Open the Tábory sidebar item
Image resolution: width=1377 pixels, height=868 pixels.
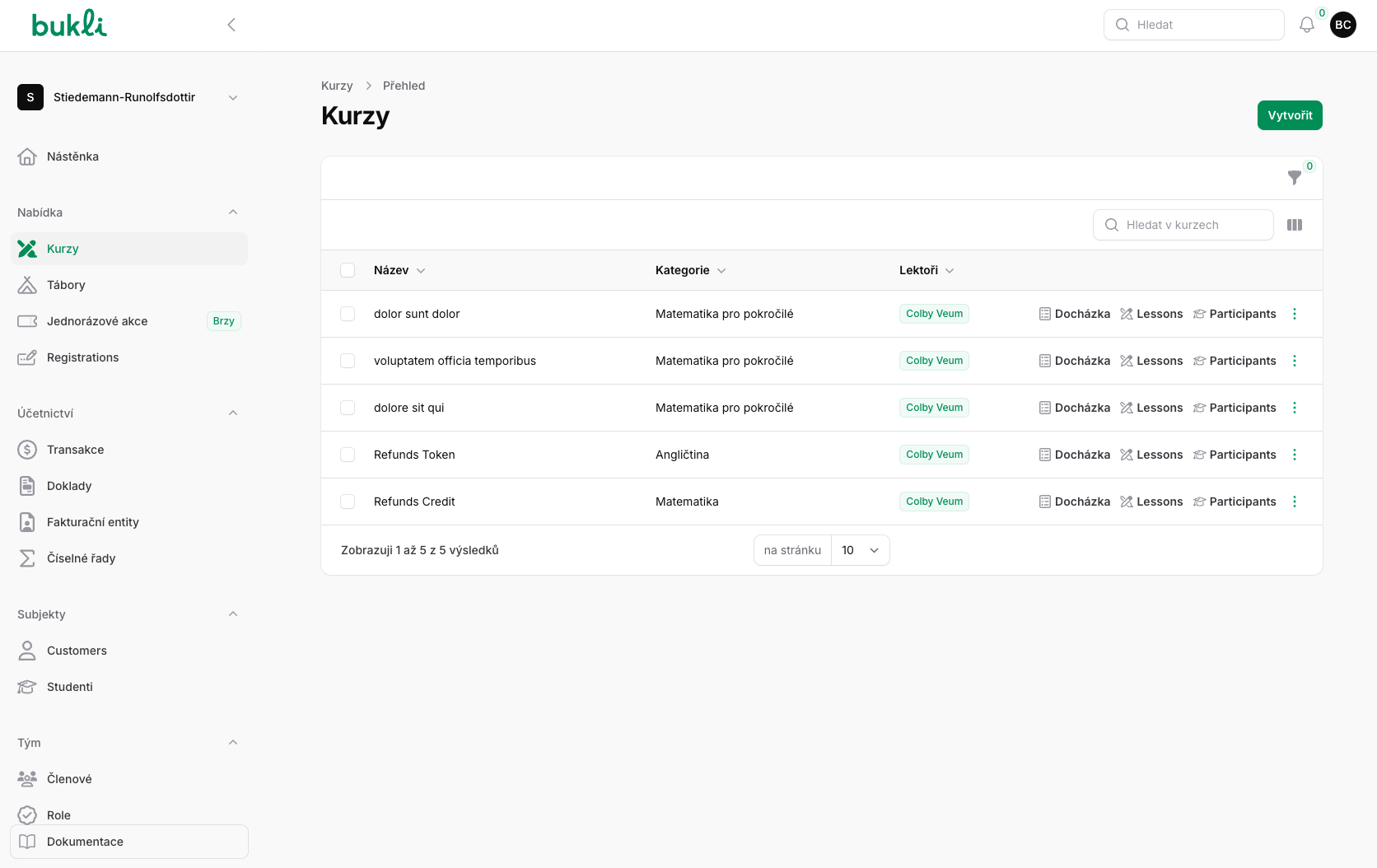tap(67, 285)
